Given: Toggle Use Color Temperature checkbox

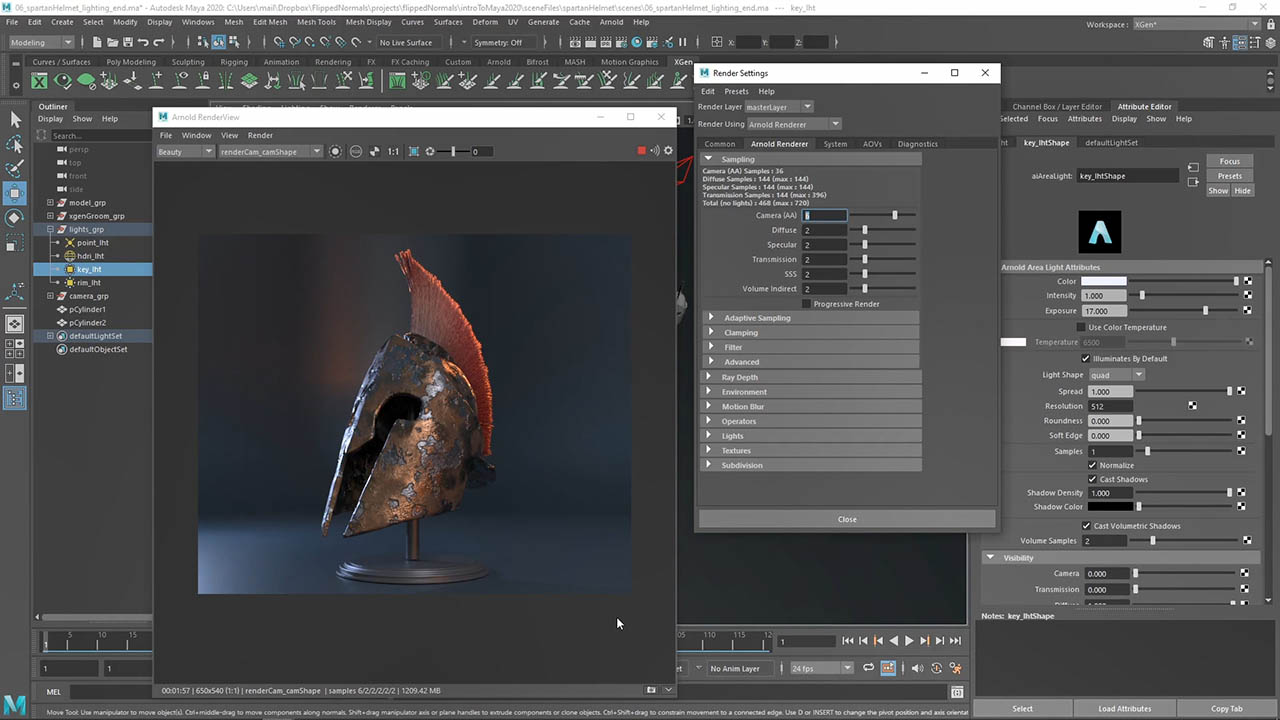Looking at the screenshot, I should click(x=1081, y=327).
